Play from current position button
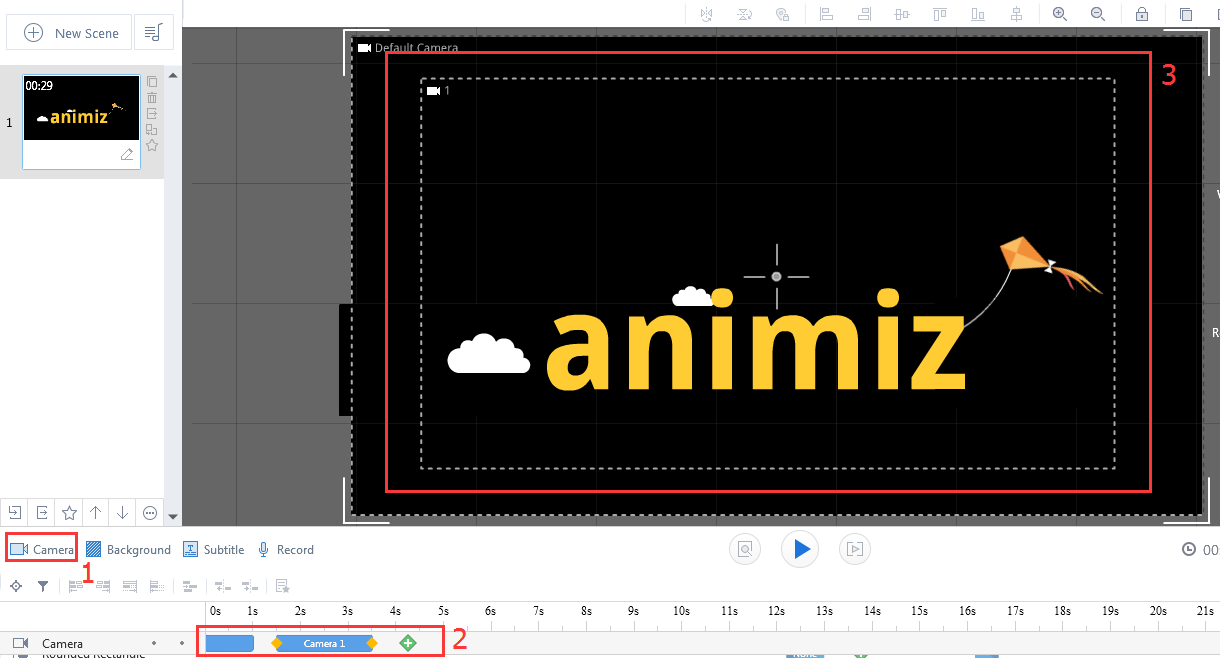 (800, 548)
